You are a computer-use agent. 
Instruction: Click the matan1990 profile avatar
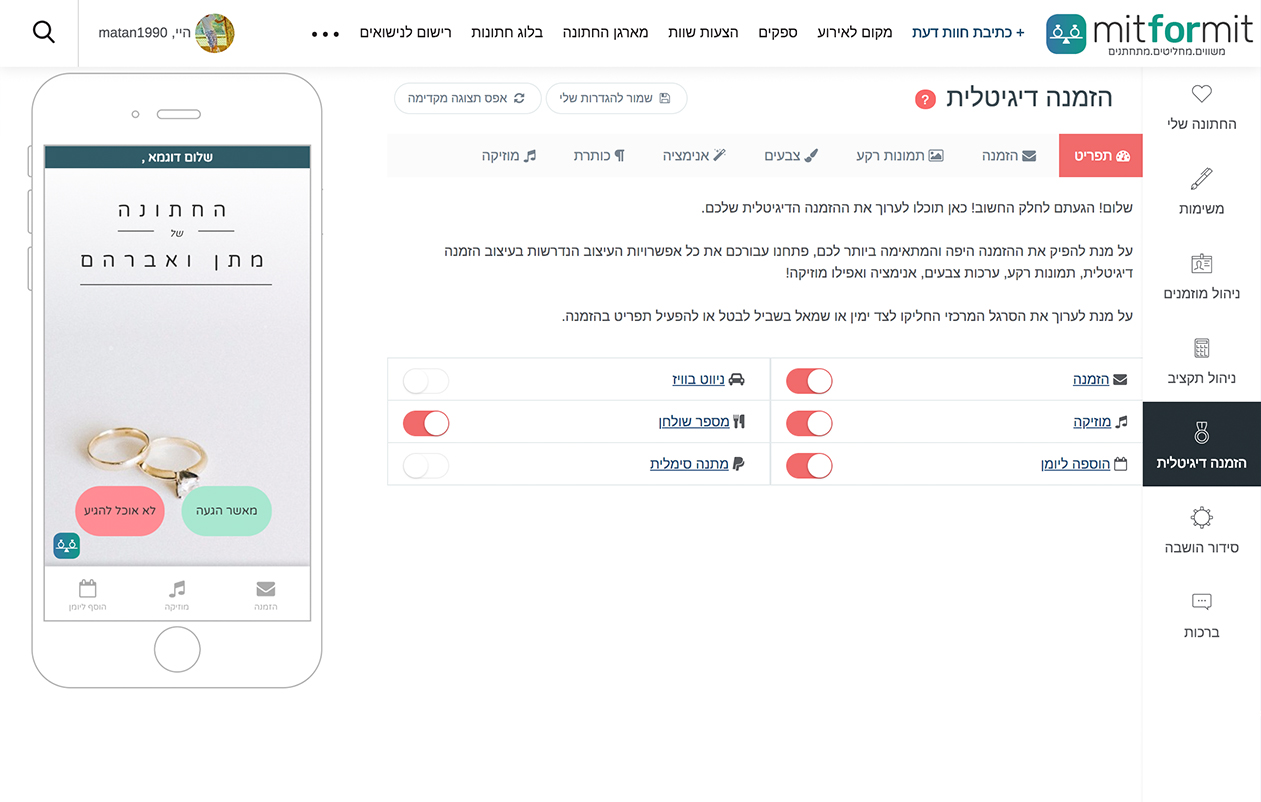215,33
